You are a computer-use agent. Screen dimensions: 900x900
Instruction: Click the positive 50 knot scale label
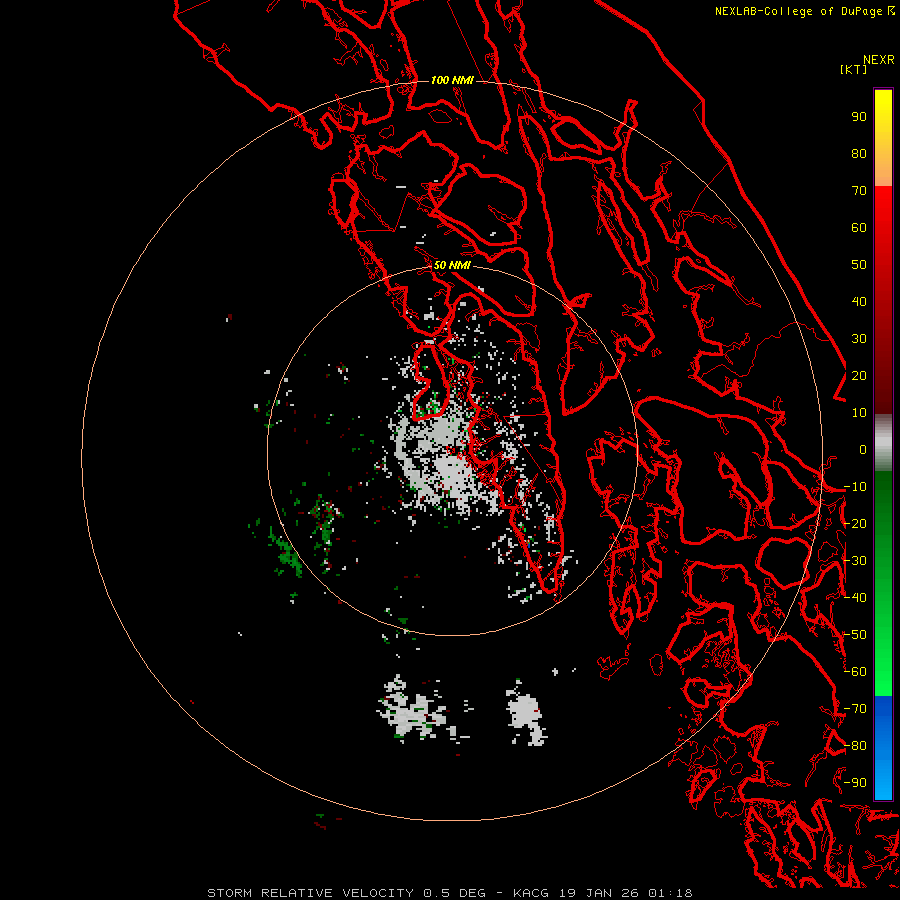[859, 265]
